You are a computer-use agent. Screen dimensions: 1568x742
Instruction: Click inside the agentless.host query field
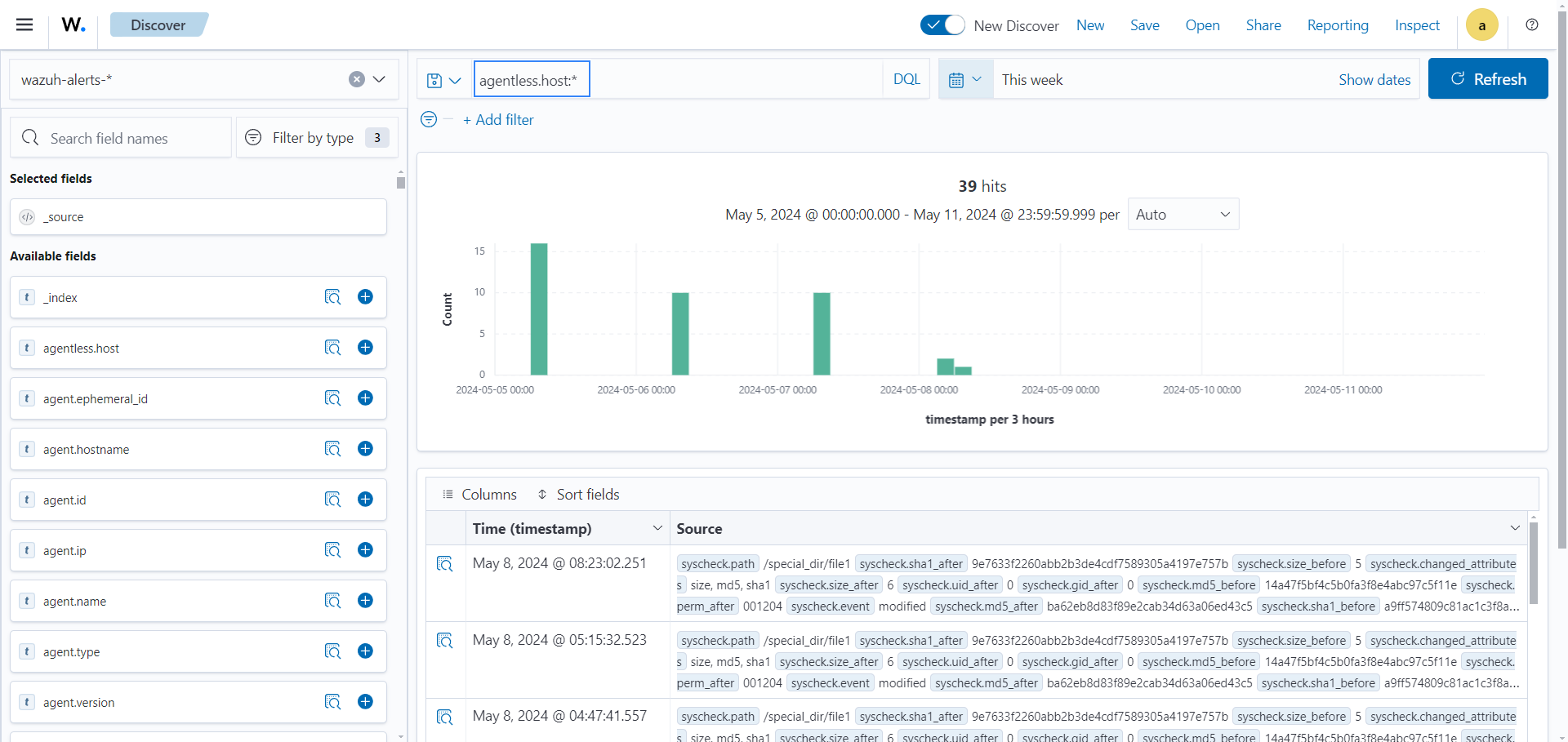(531, 78)
